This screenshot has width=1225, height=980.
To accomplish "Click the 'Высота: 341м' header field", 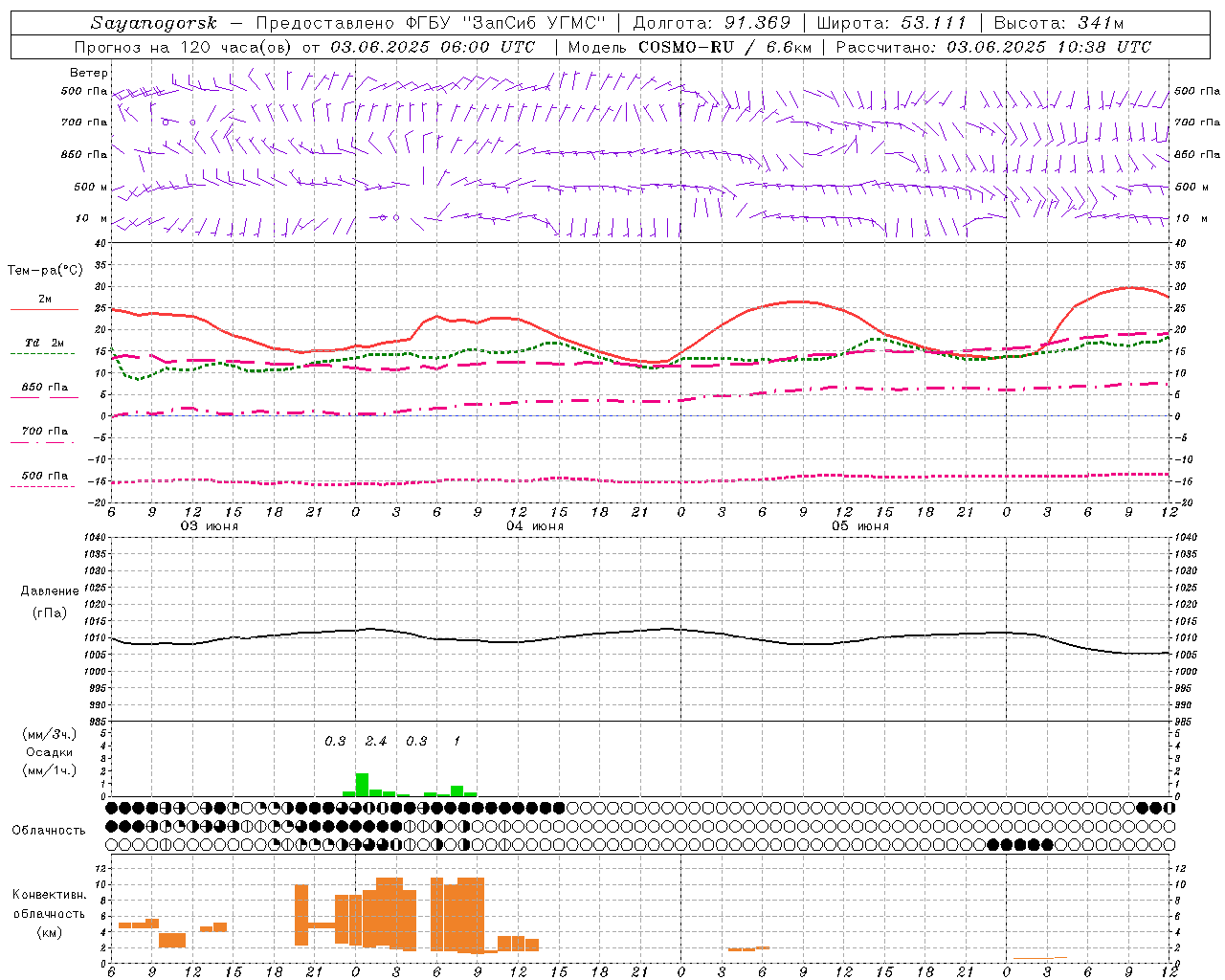I will point(1058,23).
